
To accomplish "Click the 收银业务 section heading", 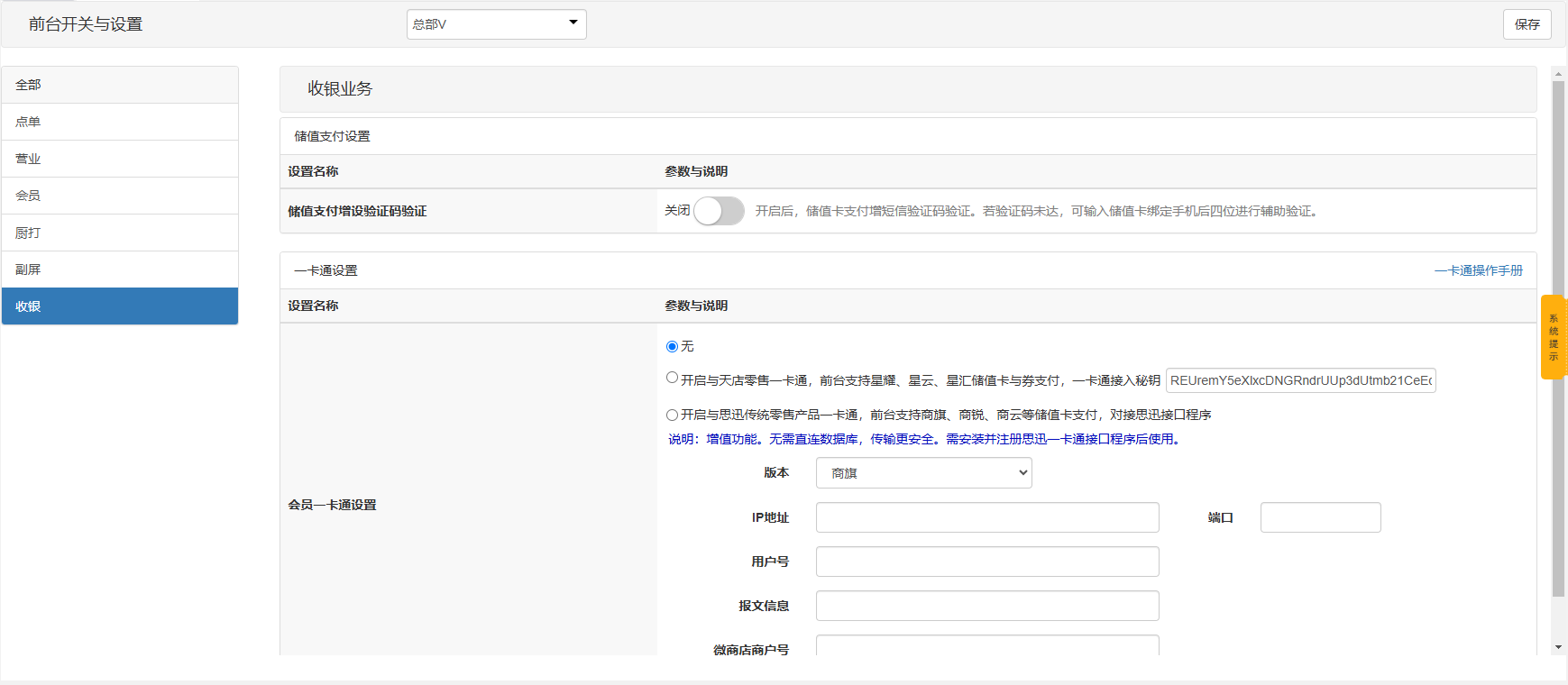I will [340, 88].
